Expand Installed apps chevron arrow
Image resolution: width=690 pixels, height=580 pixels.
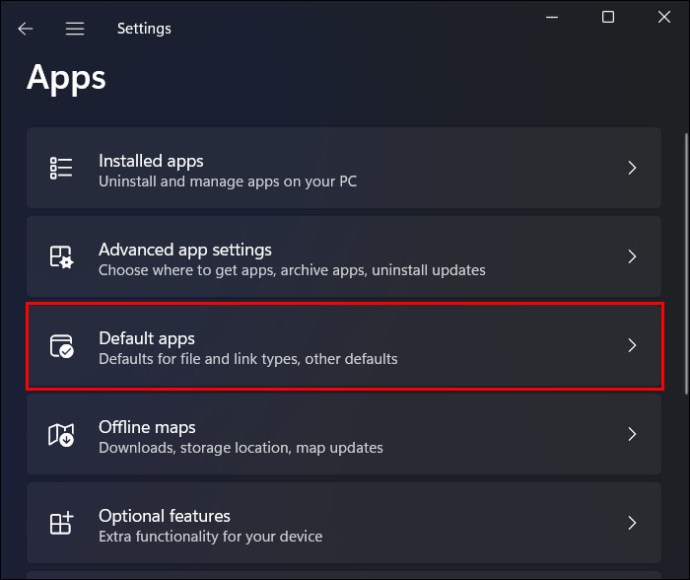632,168
